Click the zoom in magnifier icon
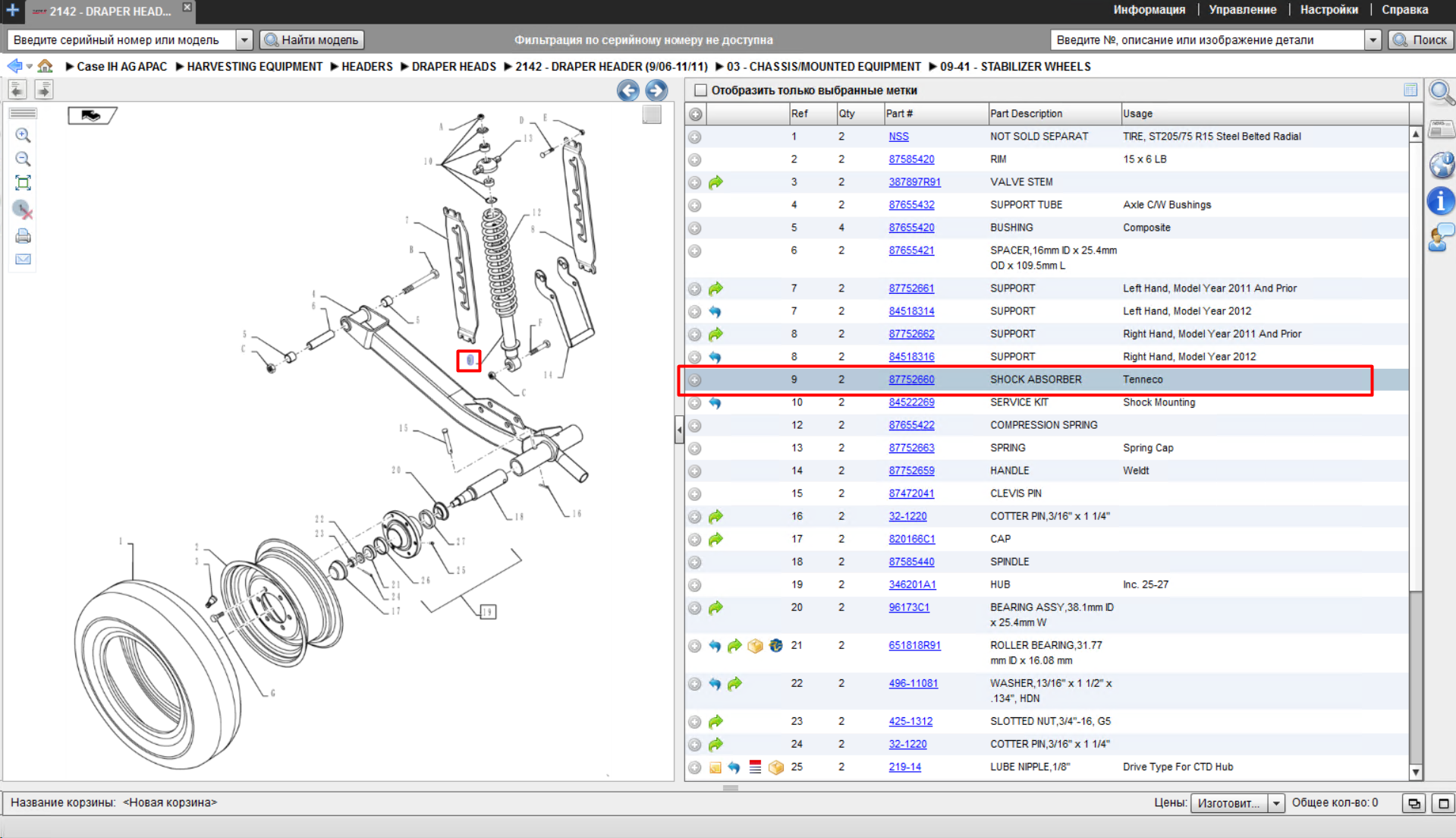Viewport: 1456px width, 838px height. (x=23, y=135)
